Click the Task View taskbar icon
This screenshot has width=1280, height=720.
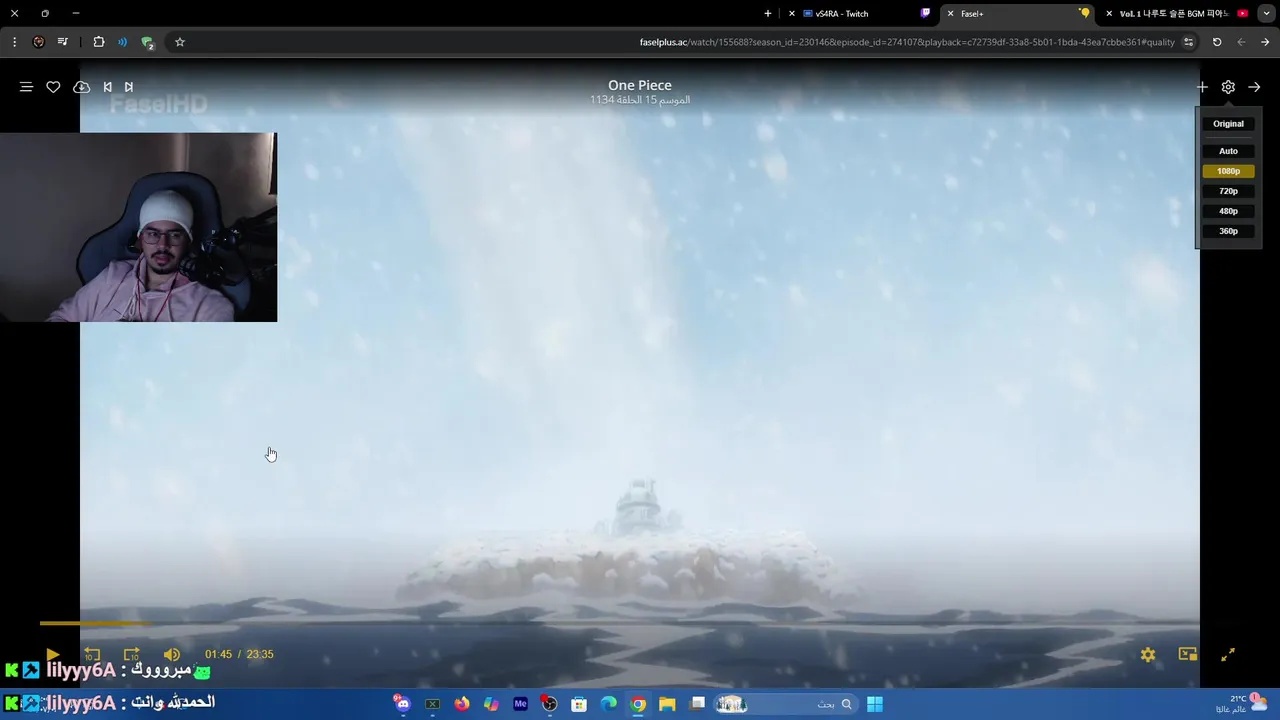click(697, 704)
